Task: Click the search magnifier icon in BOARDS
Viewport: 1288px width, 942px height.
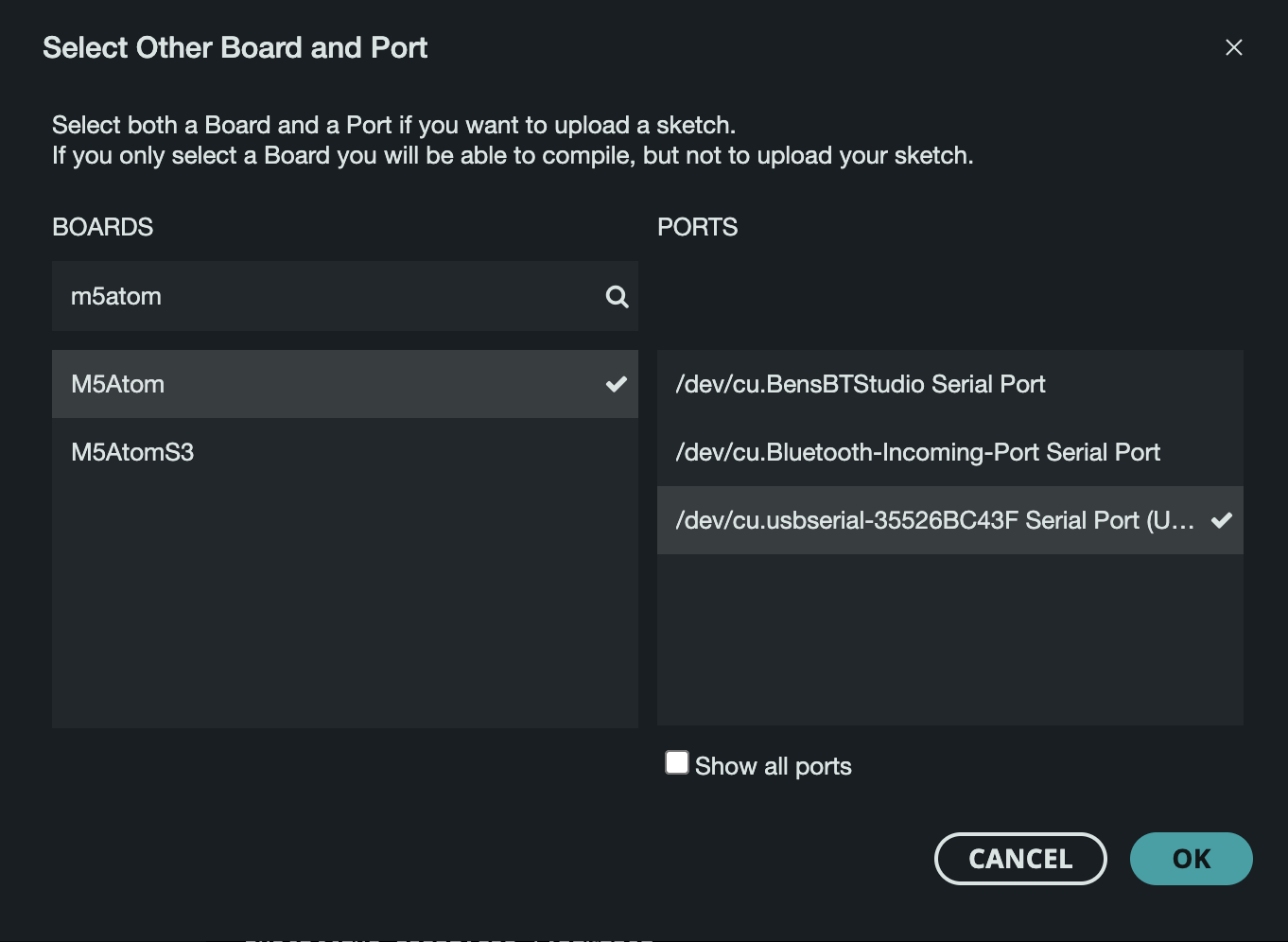Action: pos(617,296)
